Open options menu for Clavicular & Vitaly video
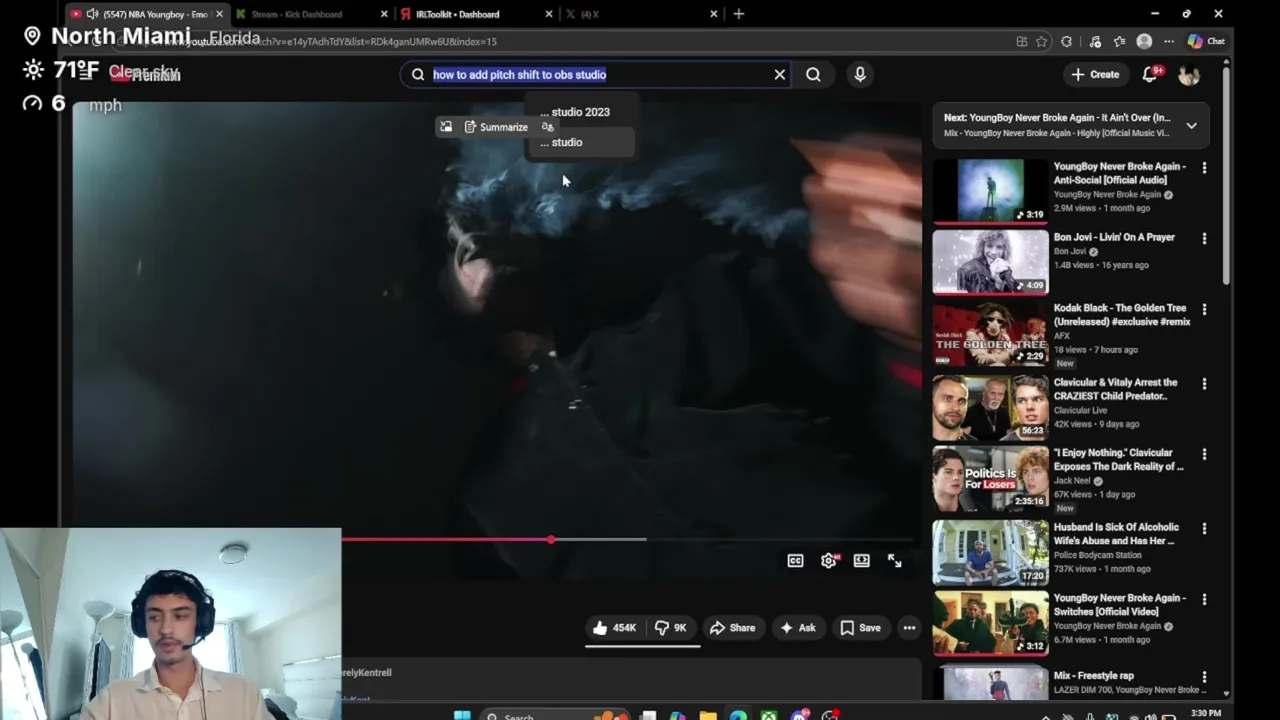The width and height of the screenshot is (1280, 720). [x=1204, y=384]
